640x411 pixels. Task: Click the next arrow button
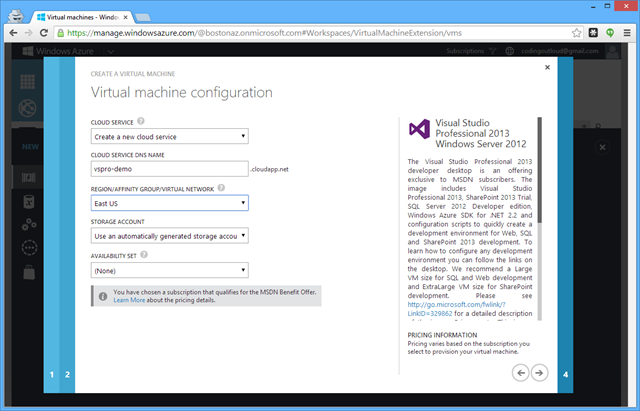[x=539, y=372]
